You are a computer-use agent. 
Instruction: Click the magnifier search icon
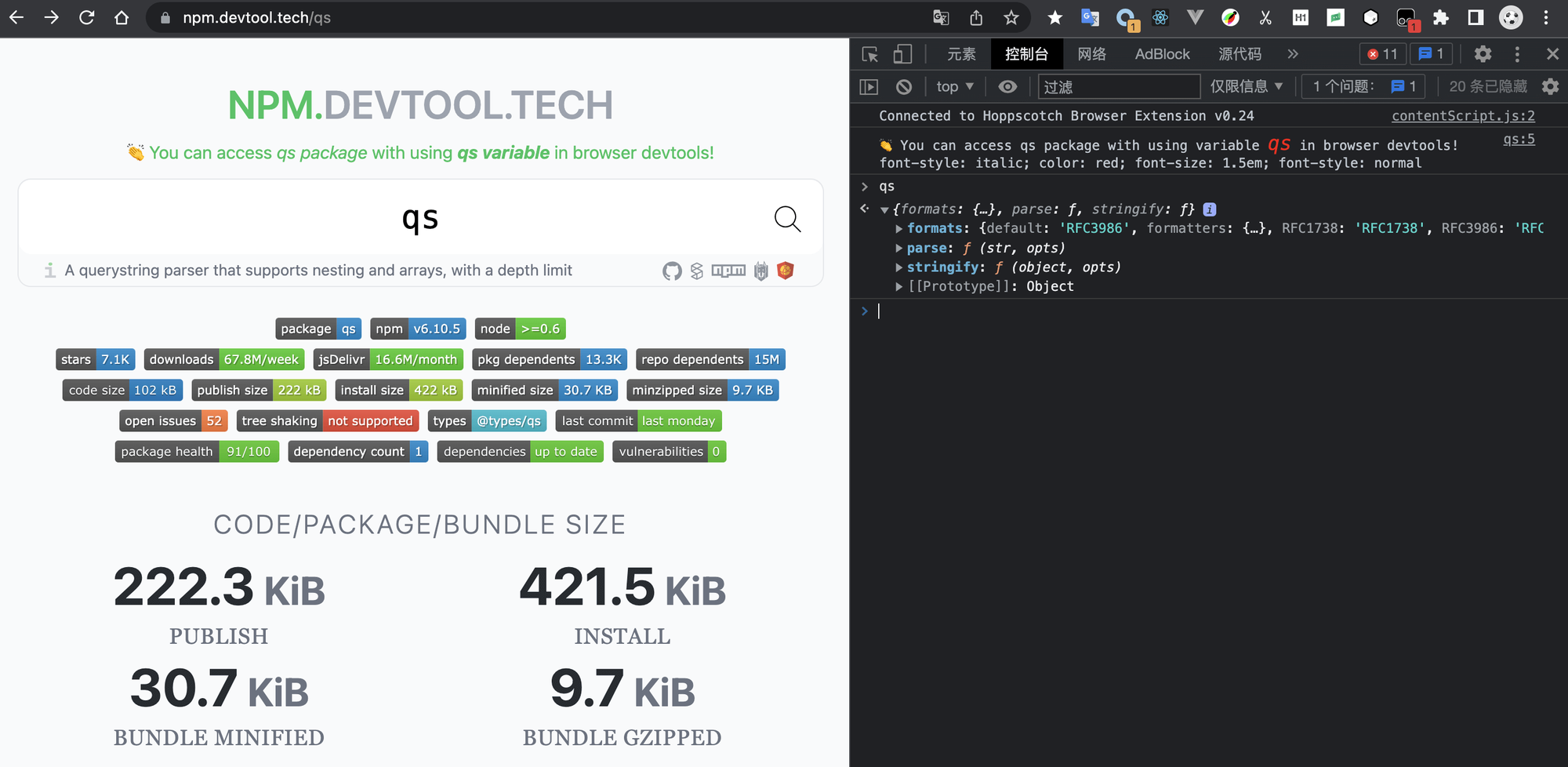tap(787, 219)
